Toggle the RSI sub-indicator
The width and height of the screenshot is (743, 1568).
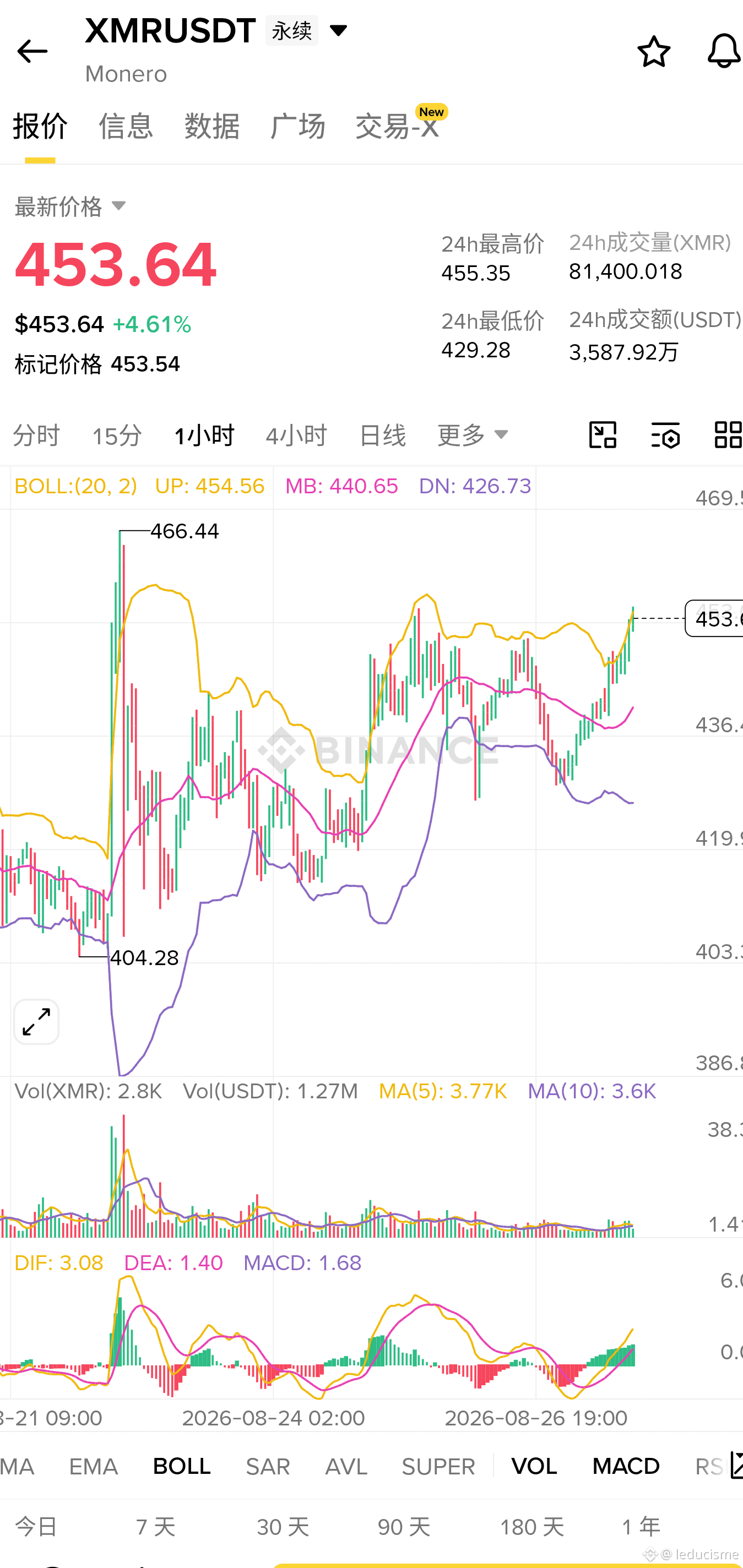709,1466
